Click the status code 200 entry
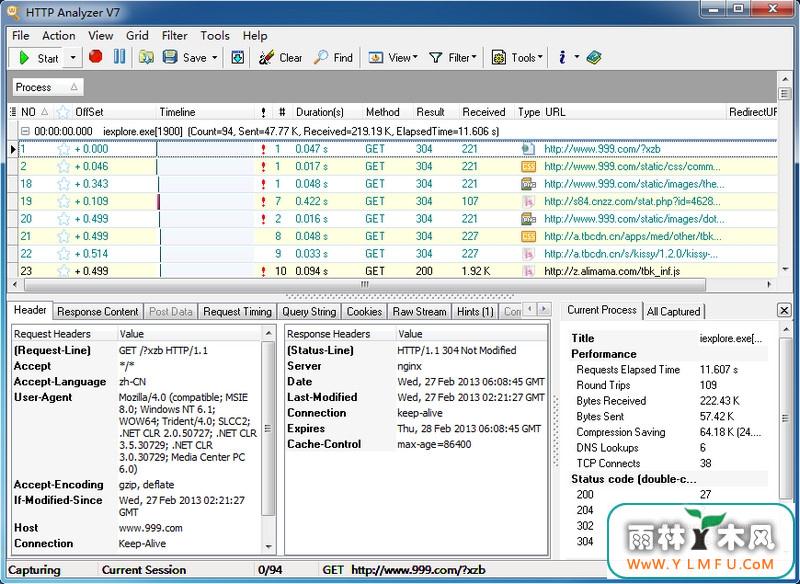The width and height of the screenshot is (800, 584). tap(668, 494)
